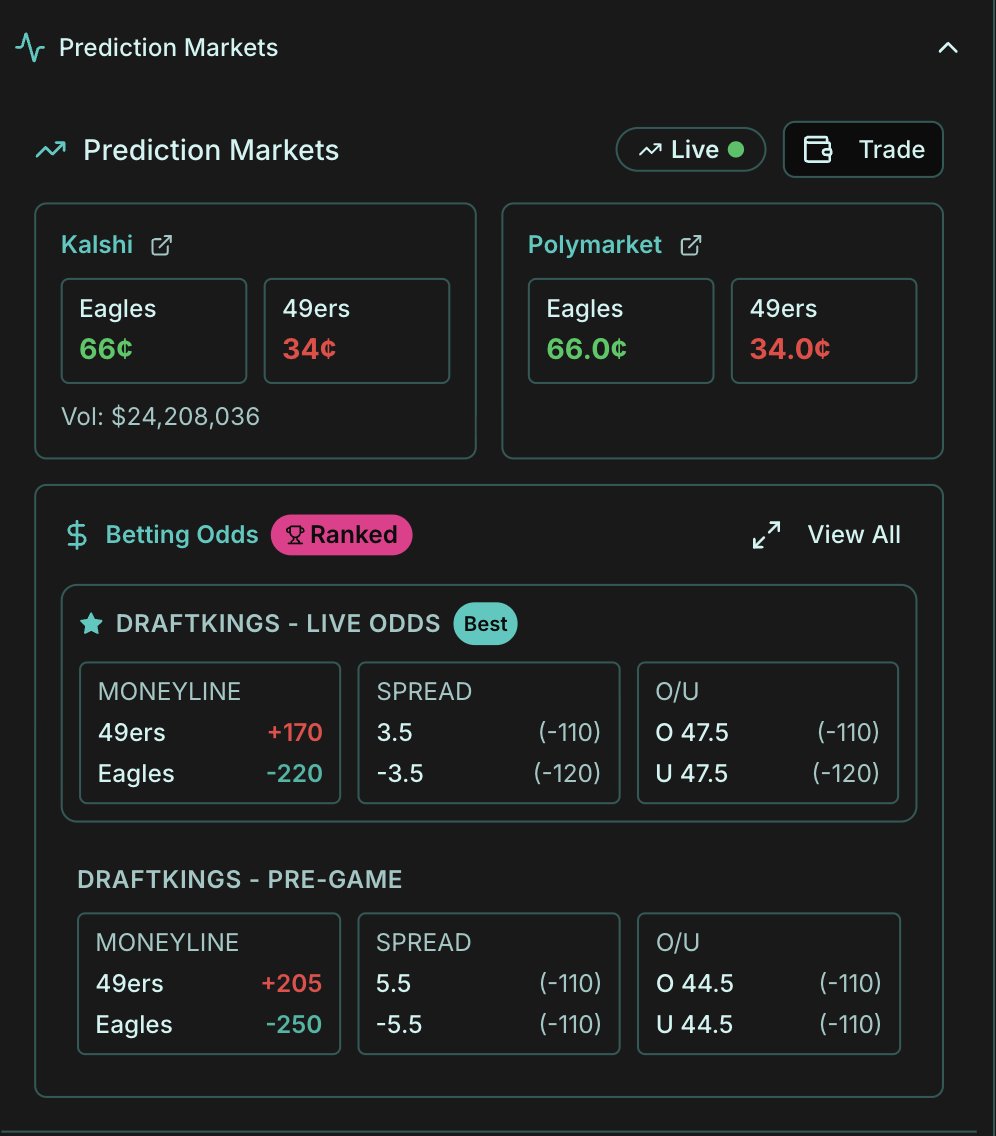Toggle the Live indicator pill
The width and height of the screenshot is (996, 1136).
(690, 150)
